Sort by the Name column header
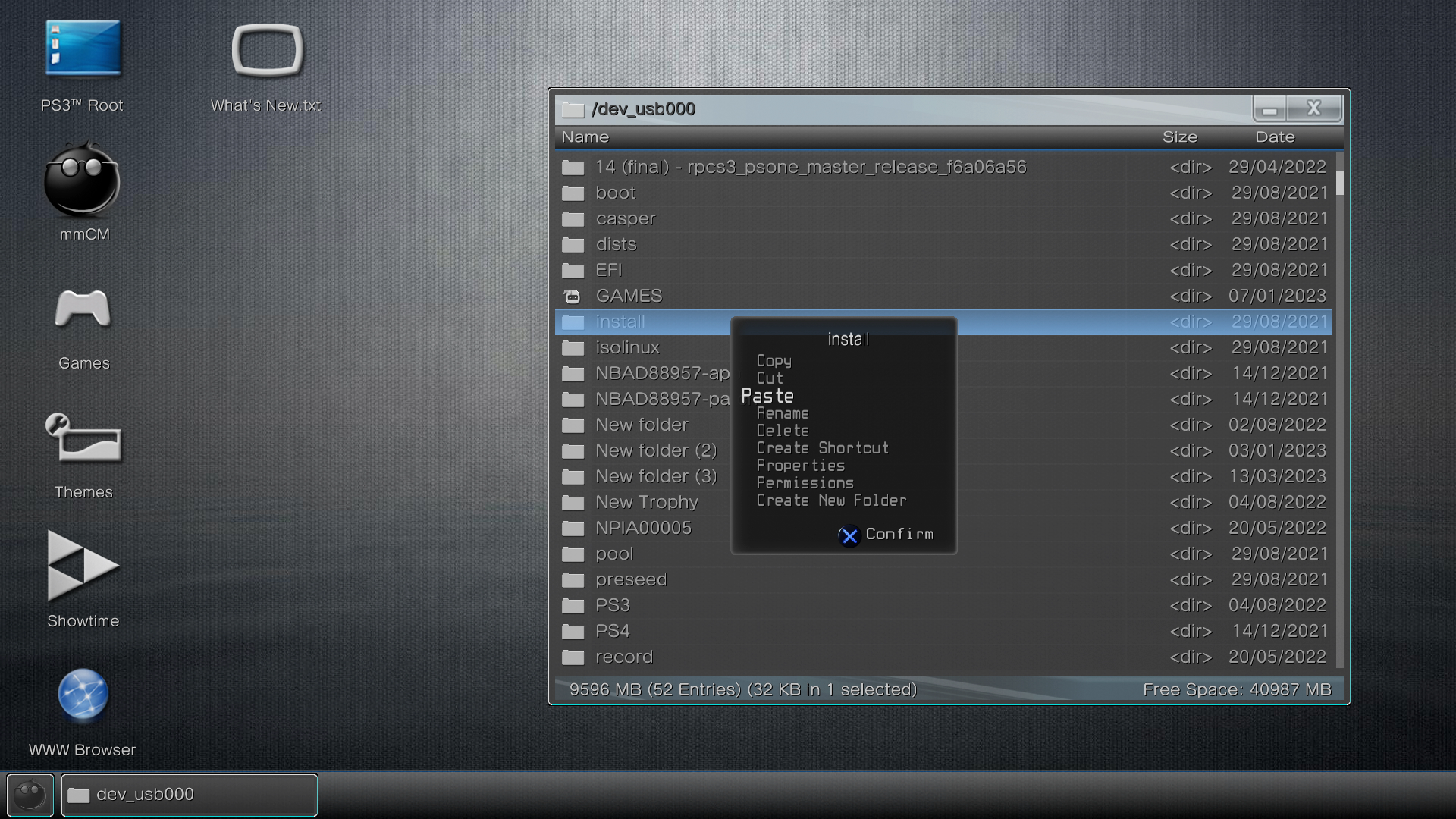 (x=585, y=137)
